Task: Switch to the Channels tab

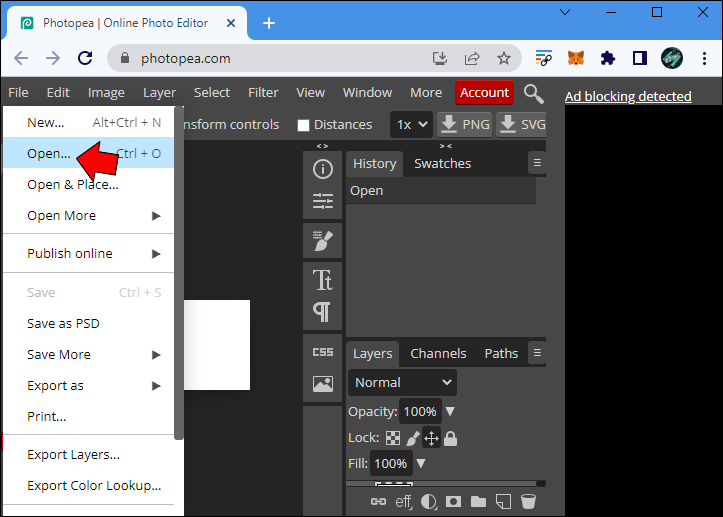Action: tap(438, 353)
